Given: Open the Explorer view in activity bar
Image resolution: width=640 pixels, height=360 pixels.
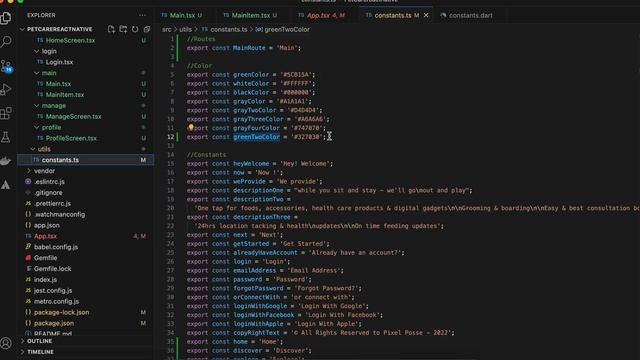Looking at the screenshot, I should pyautogui.click(x=6, y=18).
